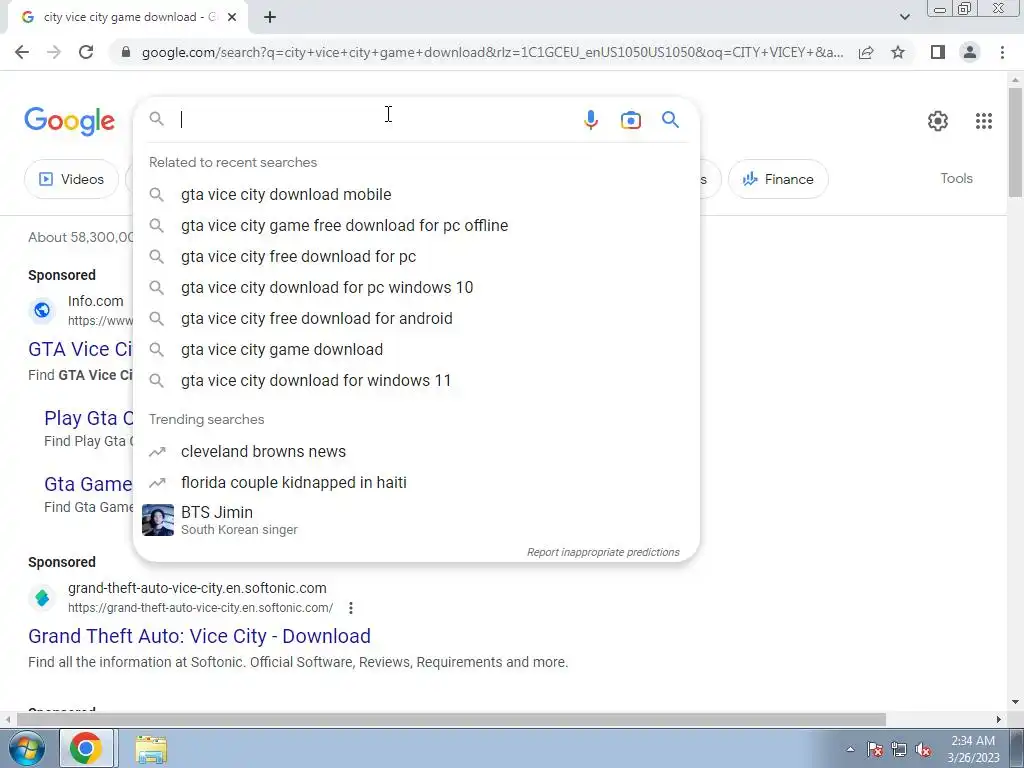
Task: Click the blue search magnifier button
Action: [670, 120]
